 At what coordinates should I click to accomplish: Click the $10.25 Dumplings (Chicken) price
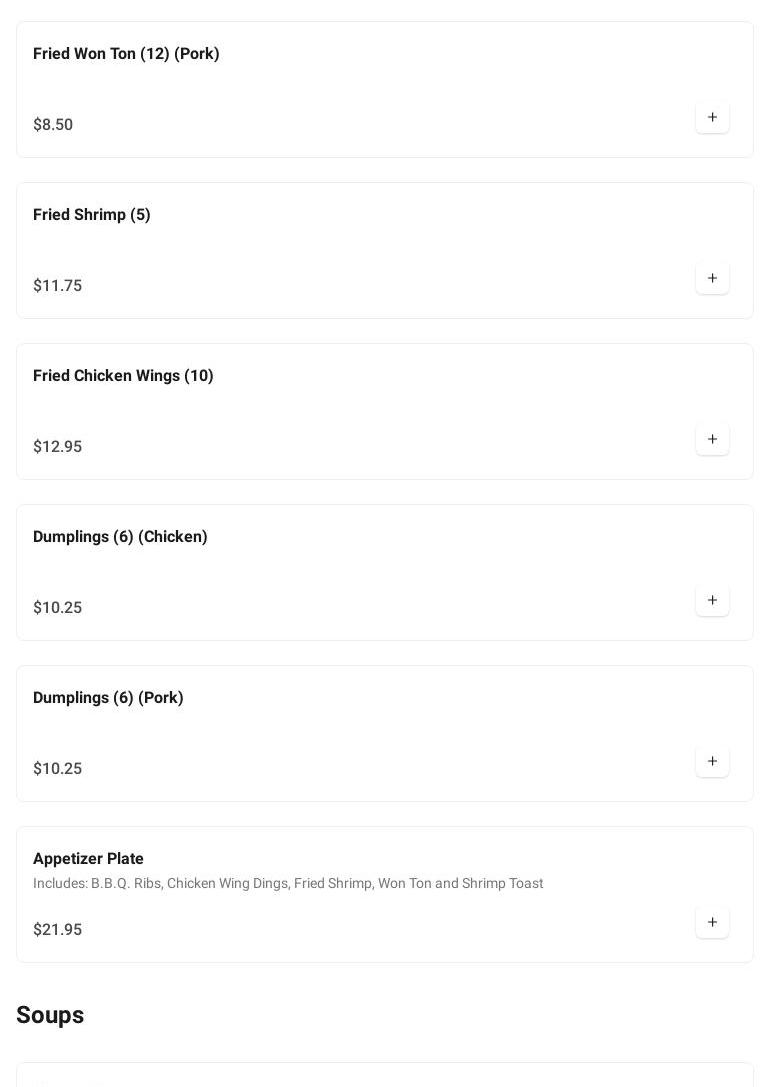(x=58, y=607)
